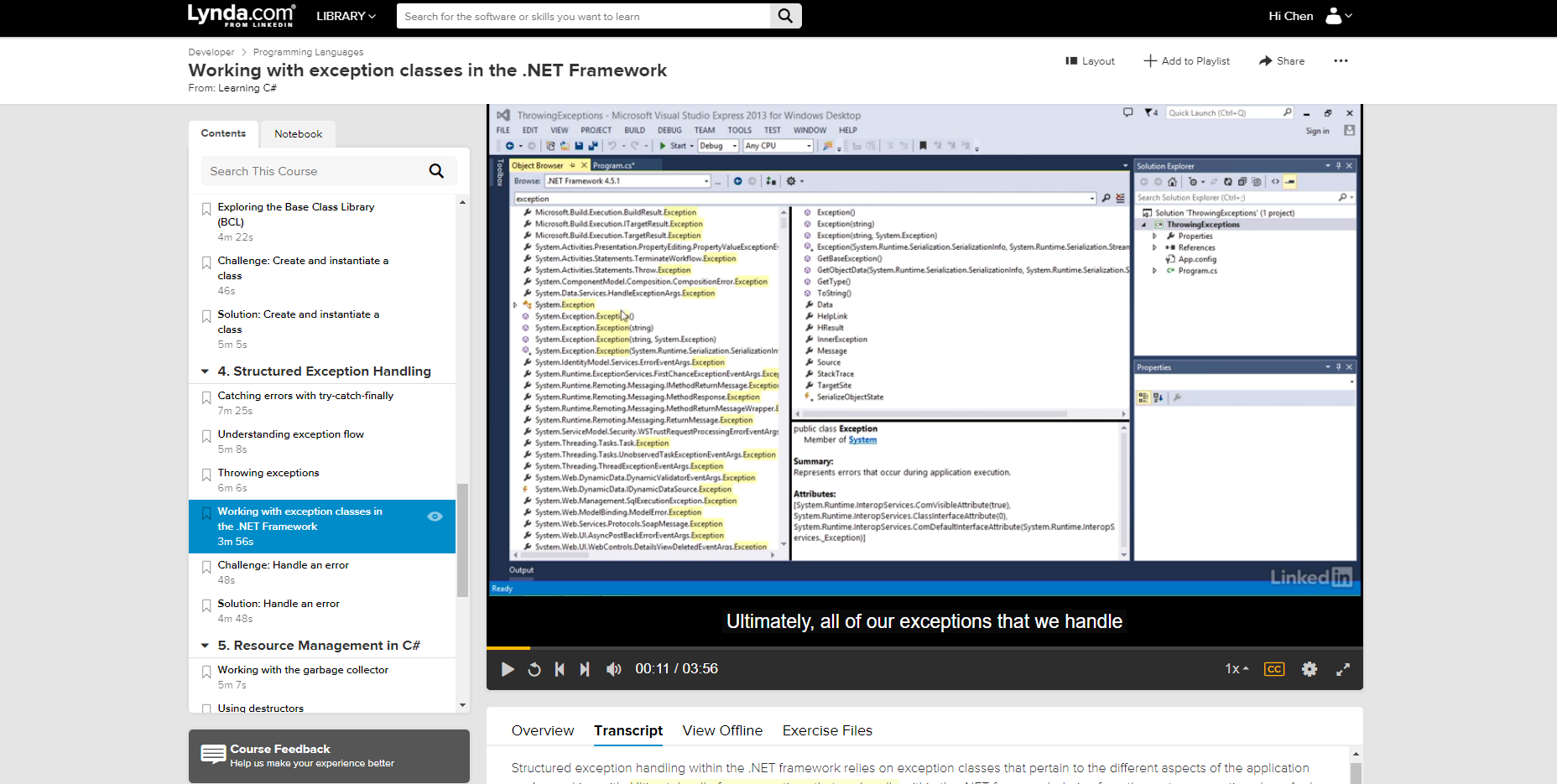
Task: Play Throwing exceptions video
Action: click(x=268, y=473)
